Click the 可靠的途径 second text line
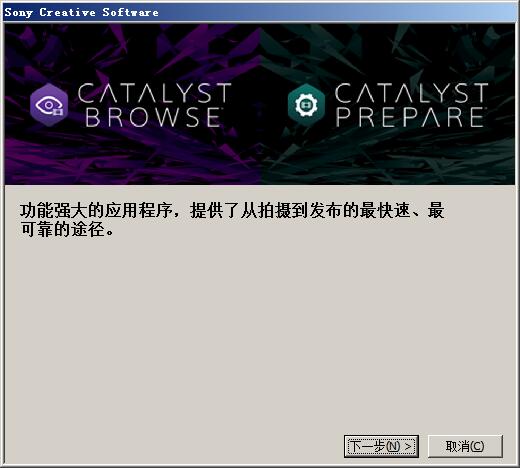 67,230
